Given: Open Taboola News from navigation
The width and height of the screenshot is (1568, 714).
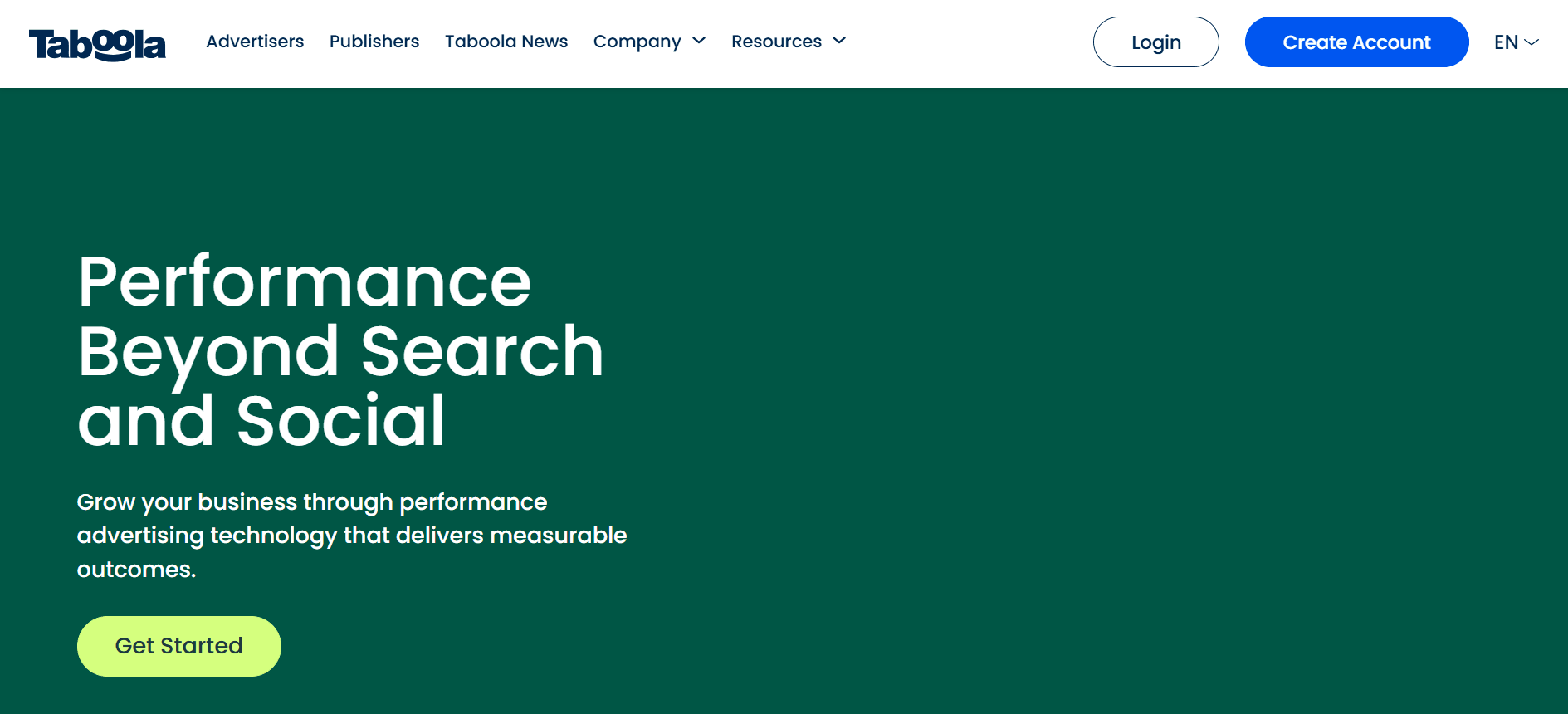Looking at the screenshot, I should point(506,42).
